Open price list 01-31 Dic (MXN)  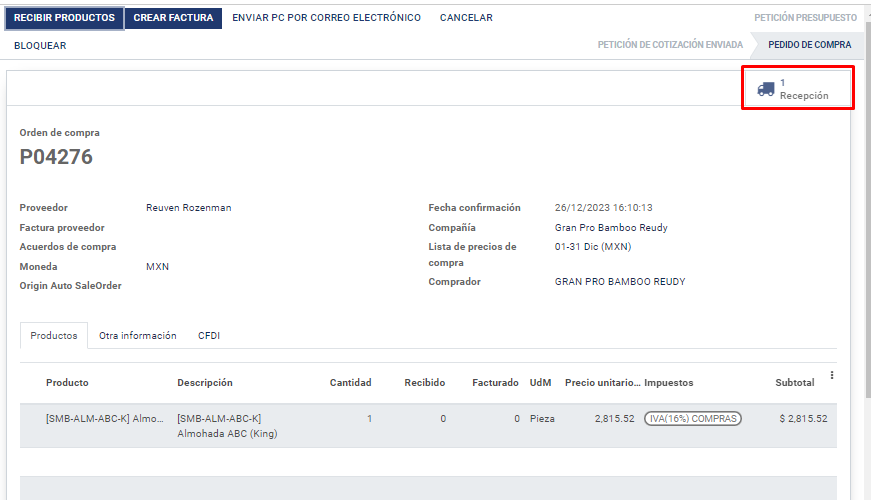pyautogui.click(x=593, y=247)
